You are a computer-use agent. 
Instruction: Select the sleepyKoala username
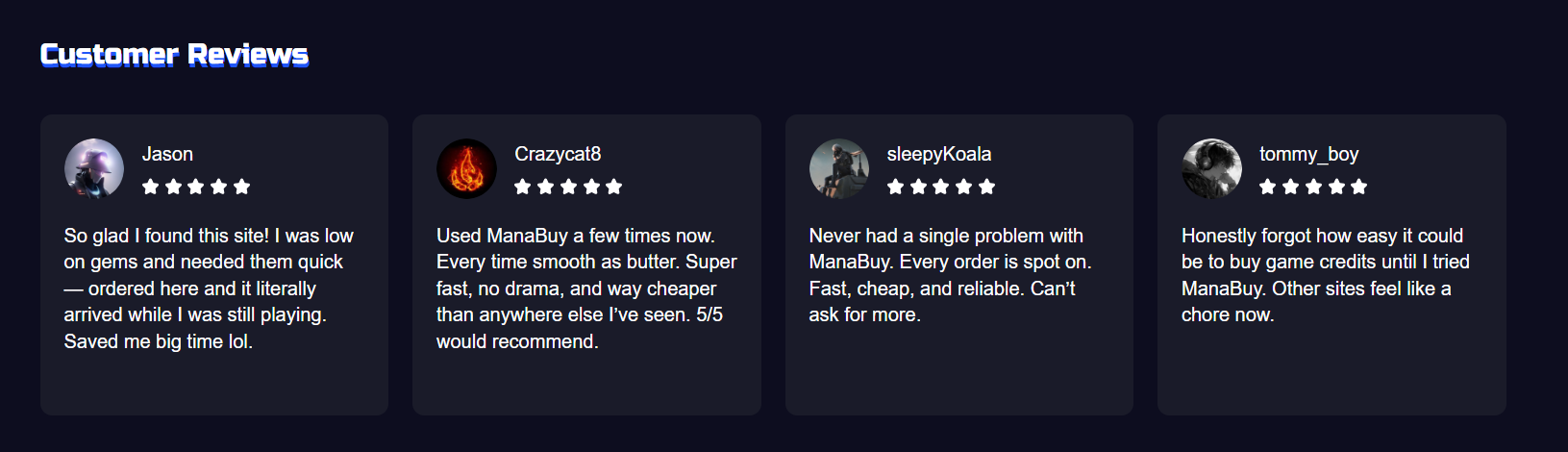click(x=939, y=154)
